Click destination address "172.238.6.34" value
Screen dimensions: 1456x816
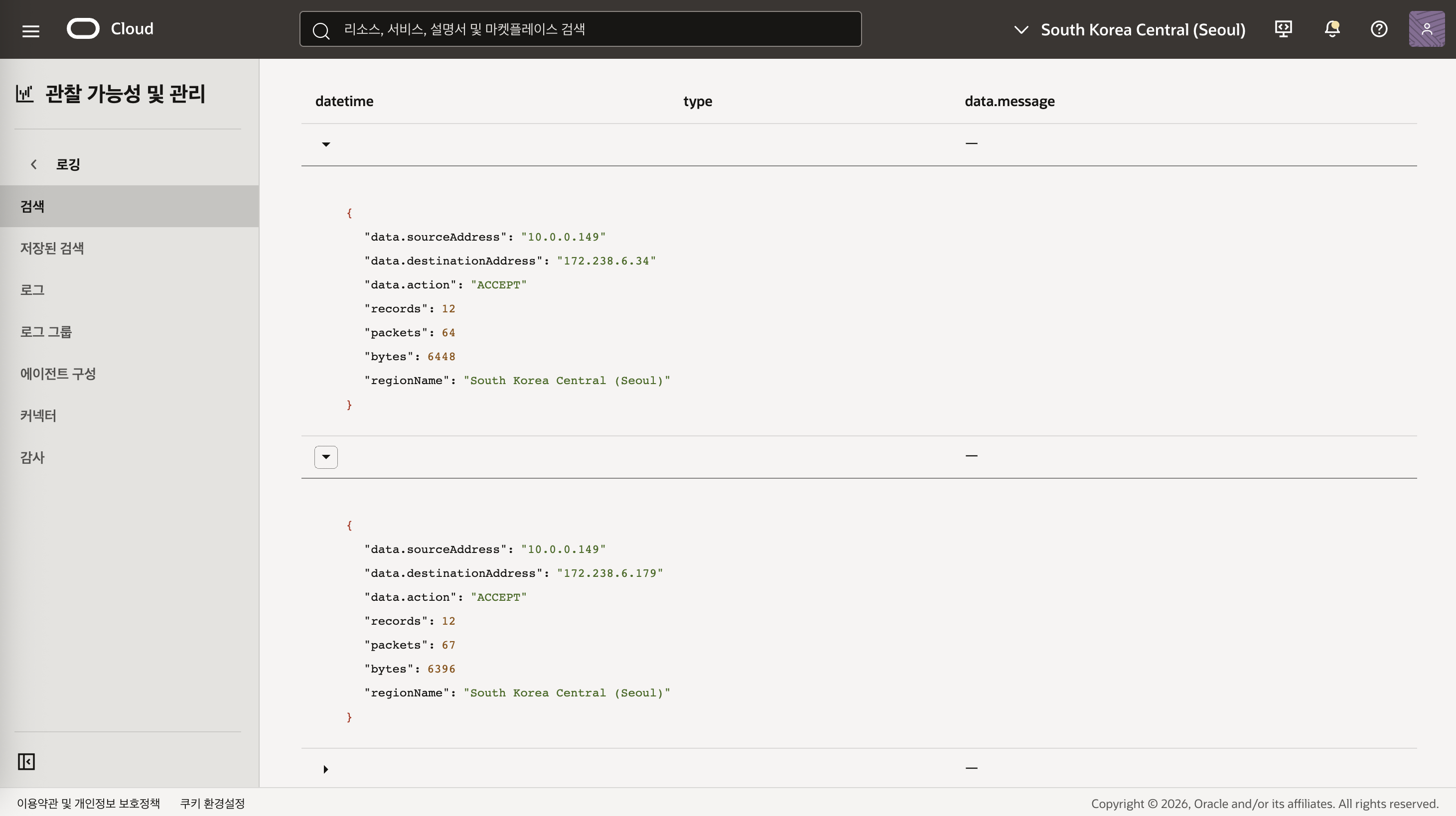click(606, 261)
